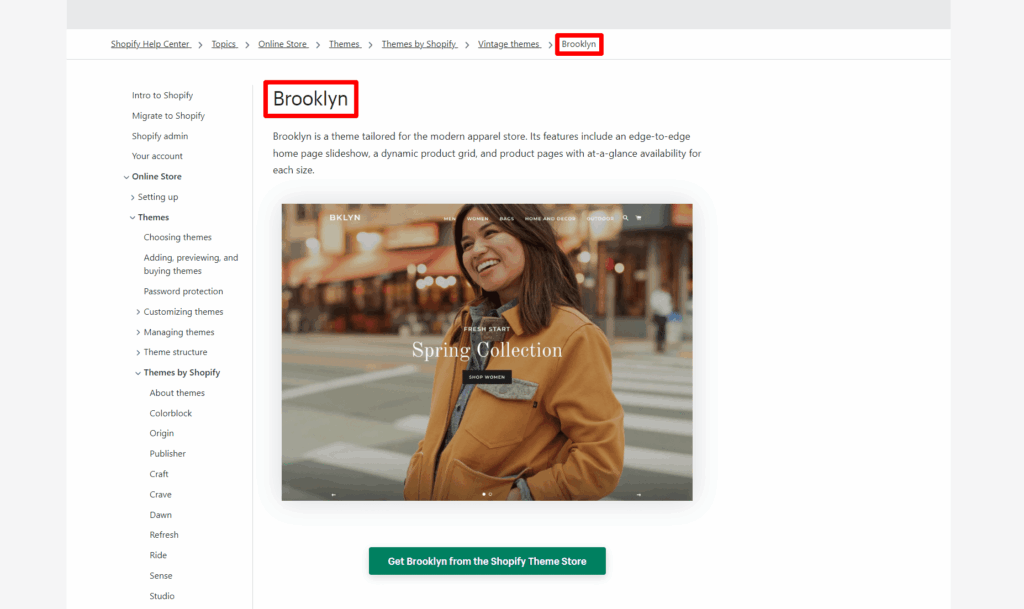Screen dimensions: 1024x609
Task: Open the Ride theme page
Action: 158,555
